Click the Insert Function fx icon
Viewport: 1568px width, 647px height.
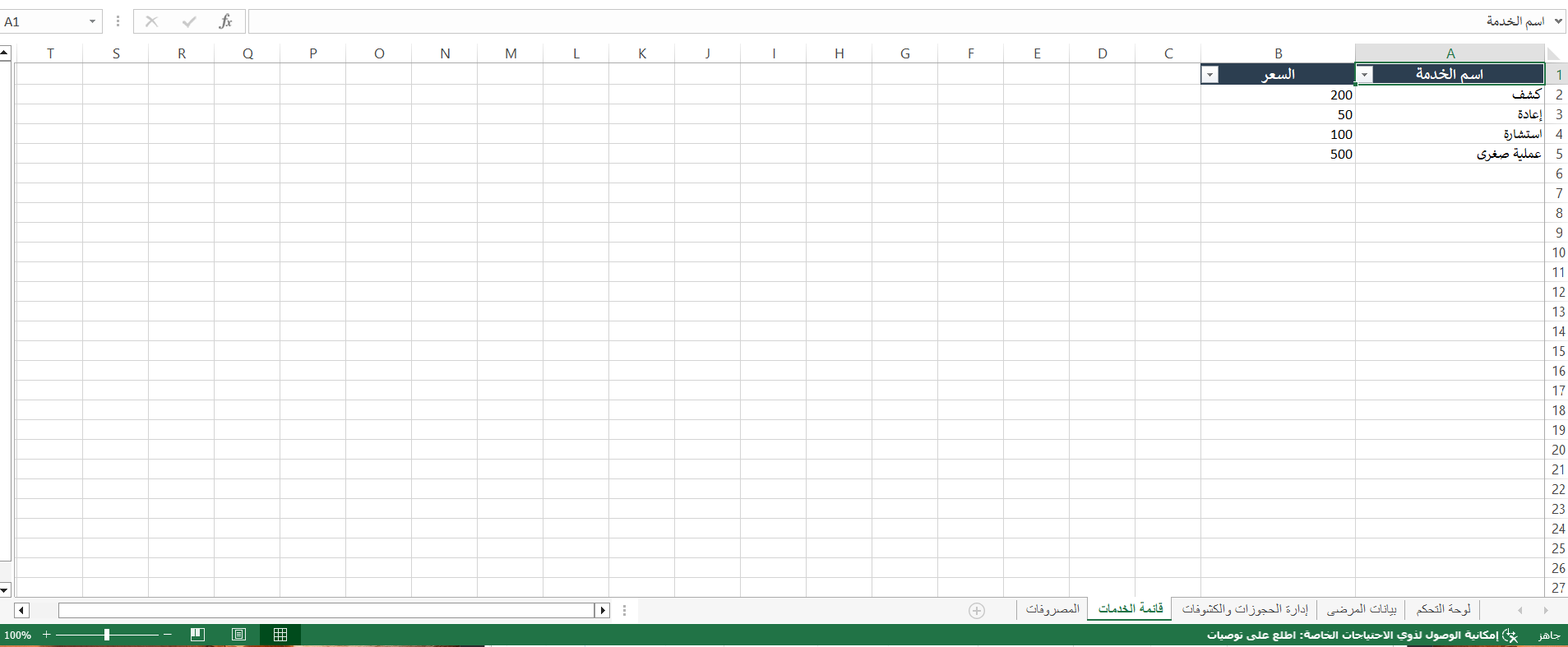[x=225, y=22]
